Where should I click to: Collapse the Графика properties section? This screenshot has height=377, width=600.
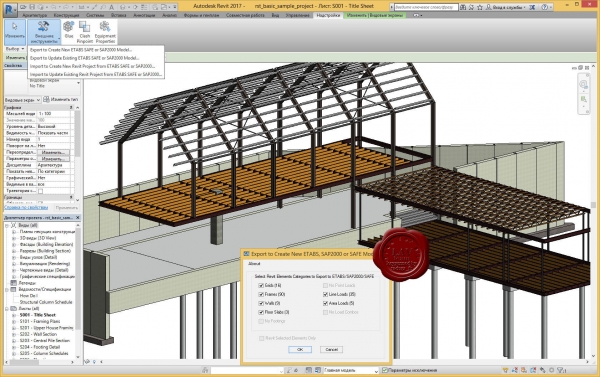71,108
